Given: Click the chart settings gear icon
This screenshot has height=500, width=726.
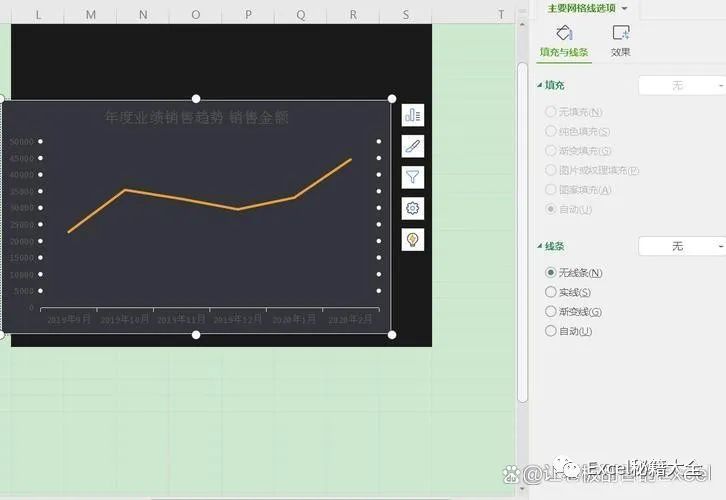Looking at the screenshot, I should pyautogui.click(x=413, y=208).
